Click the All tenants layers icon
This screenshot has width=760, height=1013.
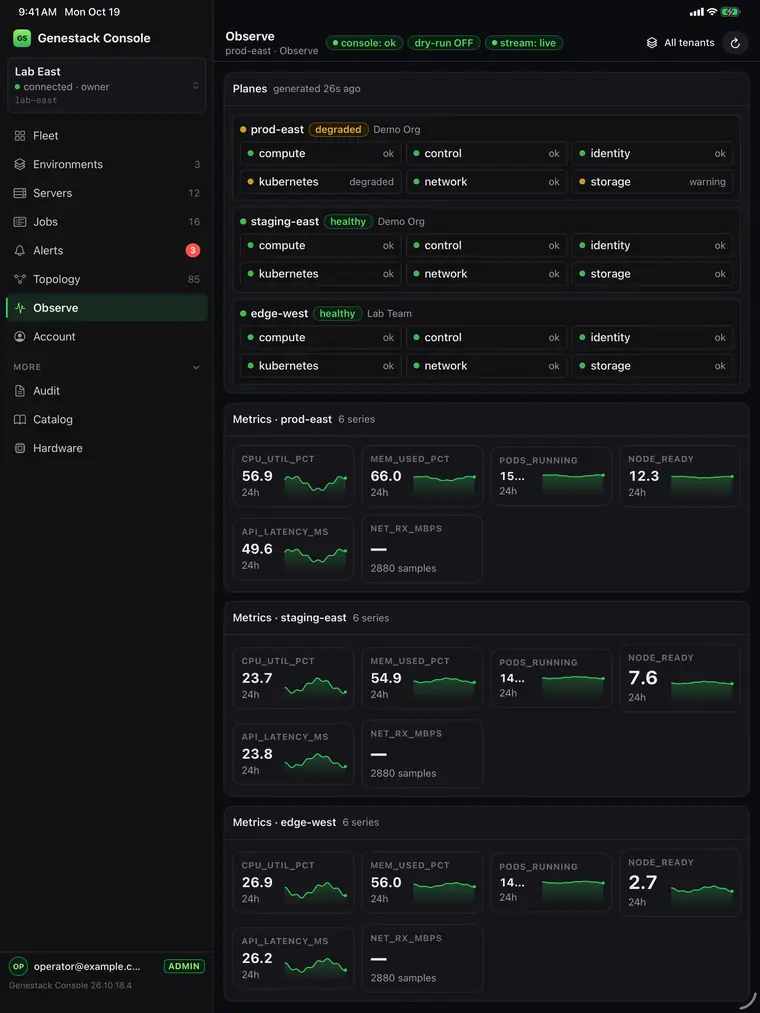coord(652,43)
